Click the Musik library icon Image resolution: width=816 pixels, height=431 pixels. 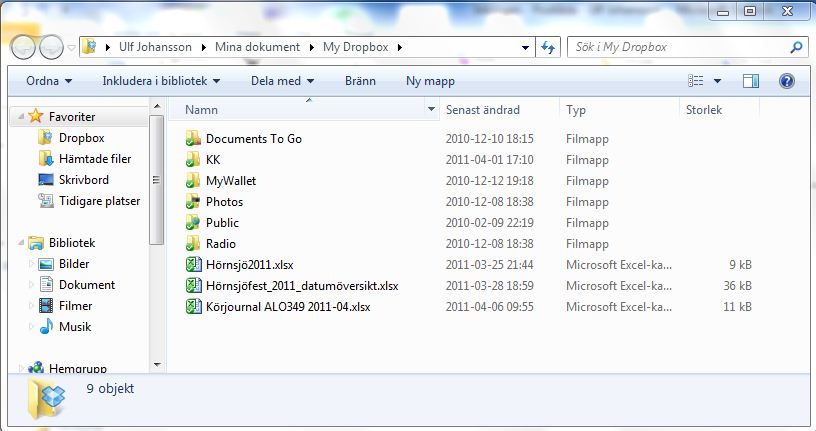(x=46, y=327)
